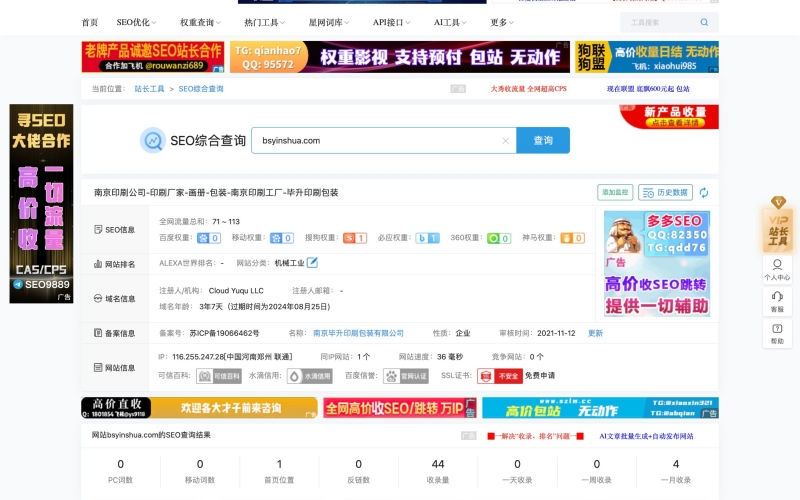Click the 官网认证 Baidu reputation badge
The image size is (800, 500).
pos(406,376)
